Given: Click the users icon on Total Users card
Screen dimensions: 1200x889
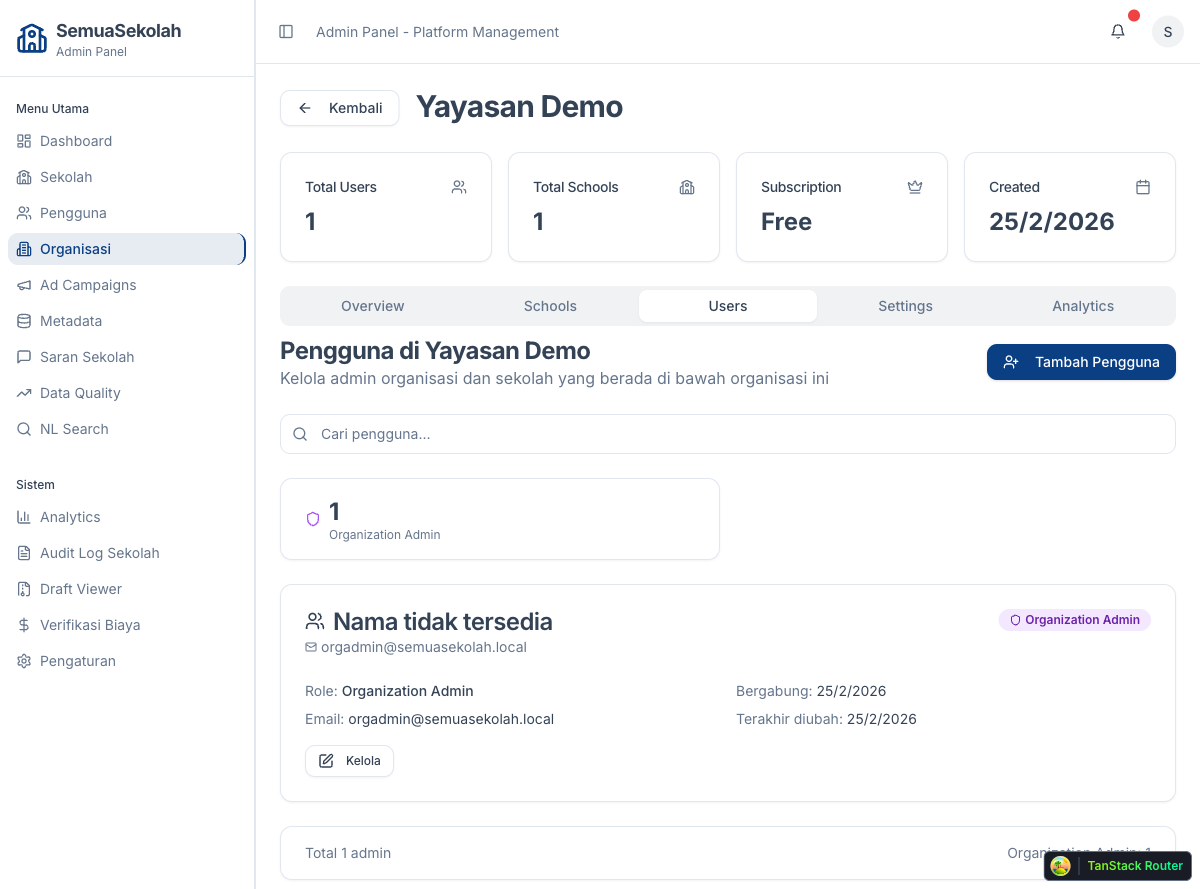Looking at the screenshot, I should coord(459,187).
